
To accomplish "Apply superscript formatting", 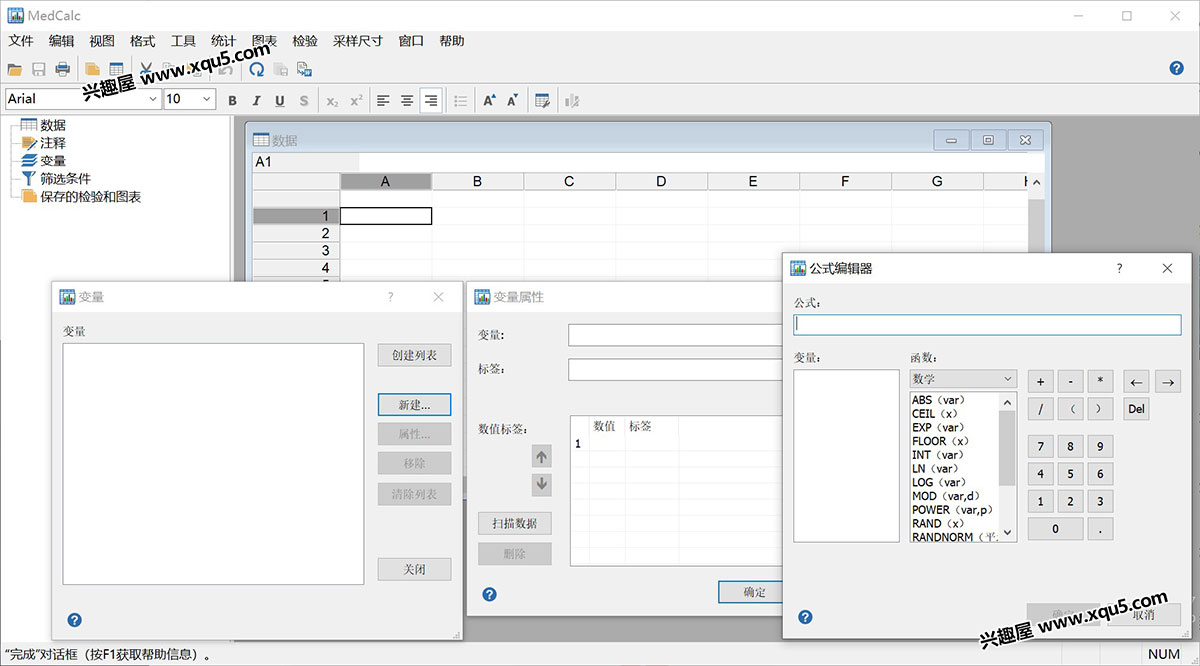I will (x=356, y=100).
